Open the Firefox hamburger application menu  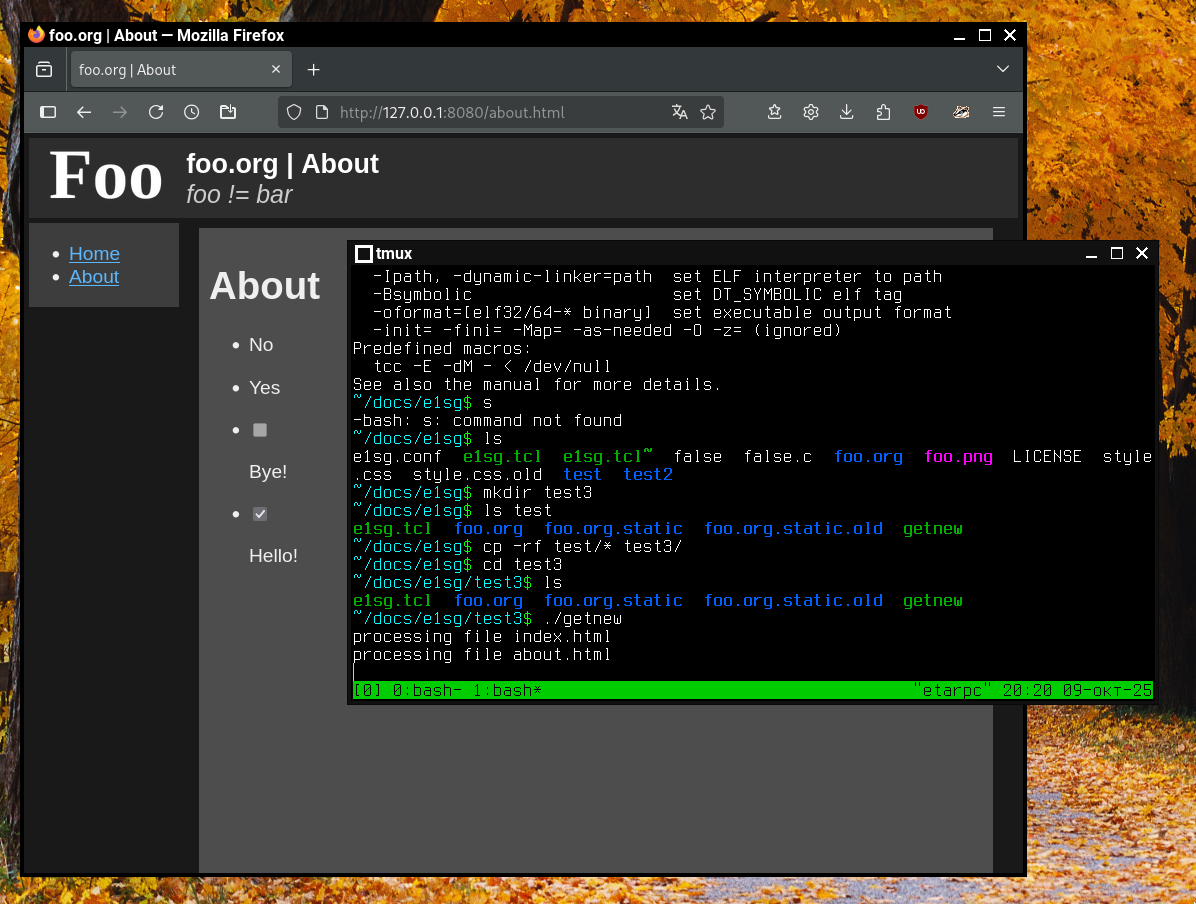click(998, 112)
